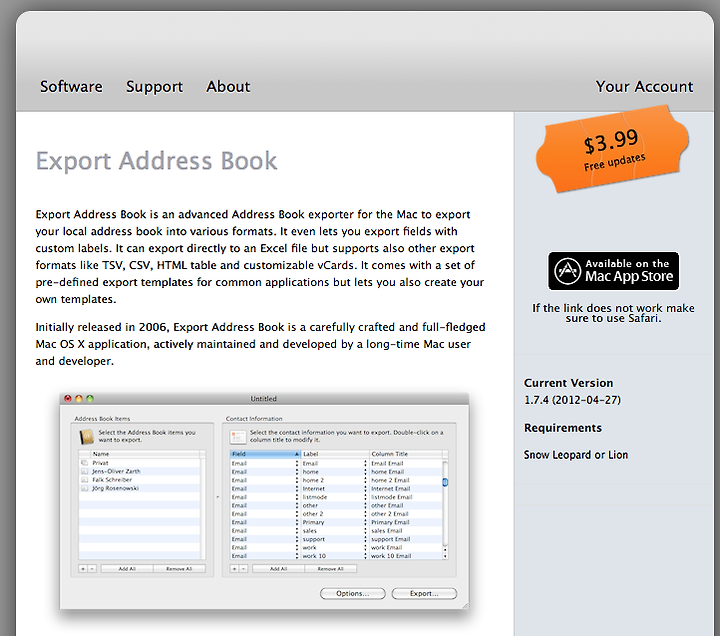Click the Address Book Items group label
Screen dimensions: 720x636
point(102,419)
